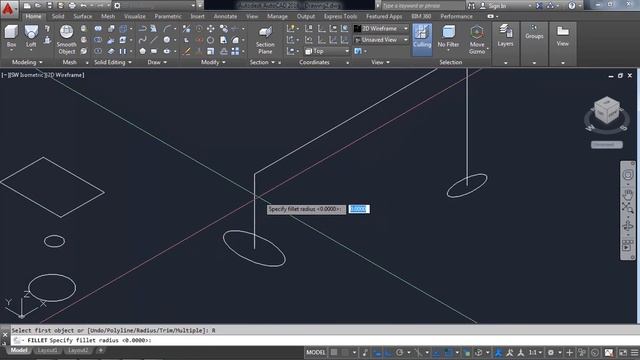The height and width of the screenshot is (360, 640).
Task: Click the search keyword field in title bar
Action: pos(423,6)
